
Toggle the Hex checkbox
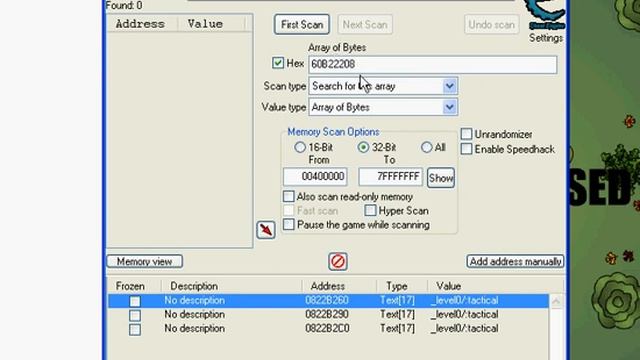[278, 63]
